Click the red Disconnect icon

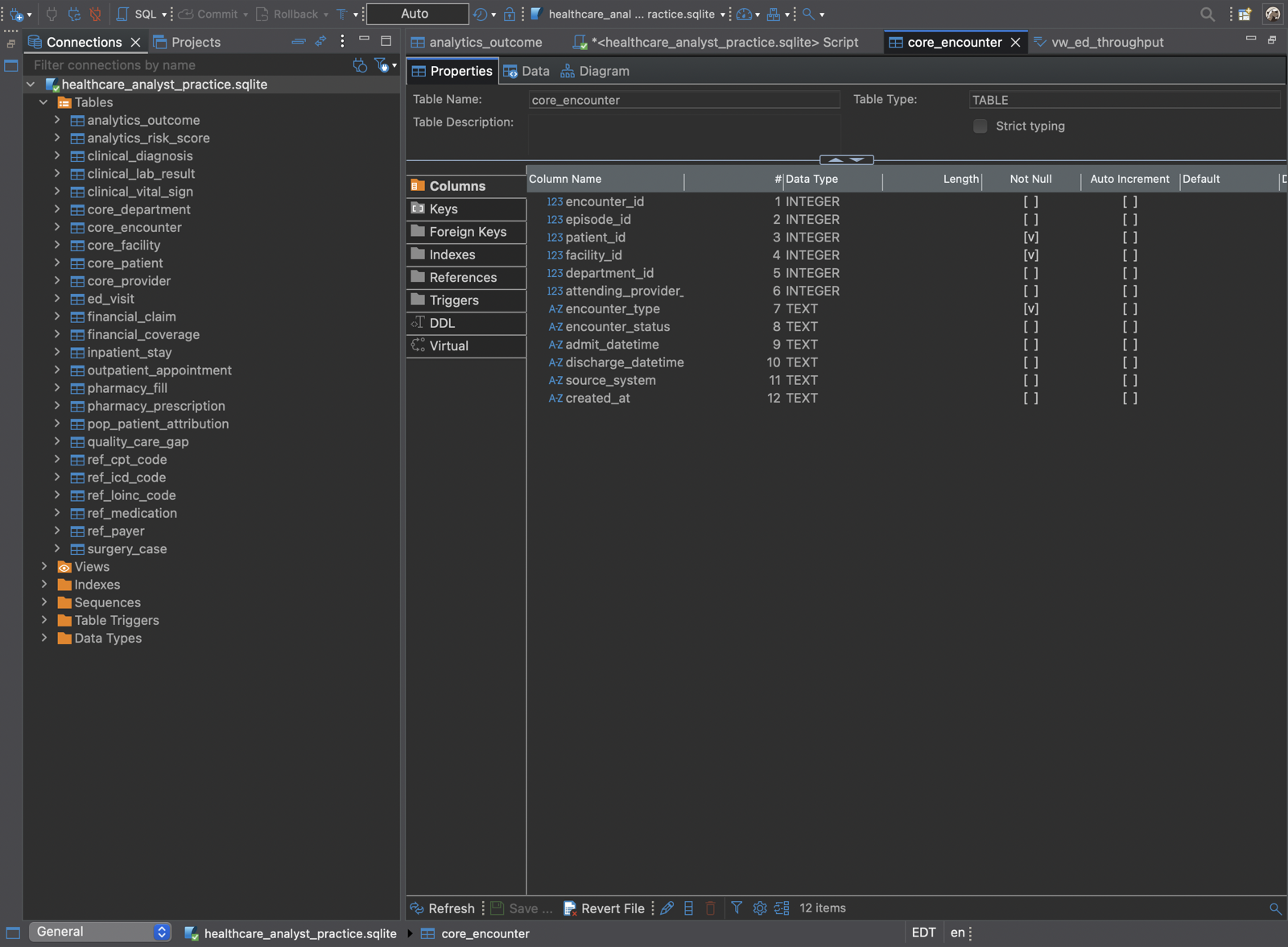coord(96,14)
